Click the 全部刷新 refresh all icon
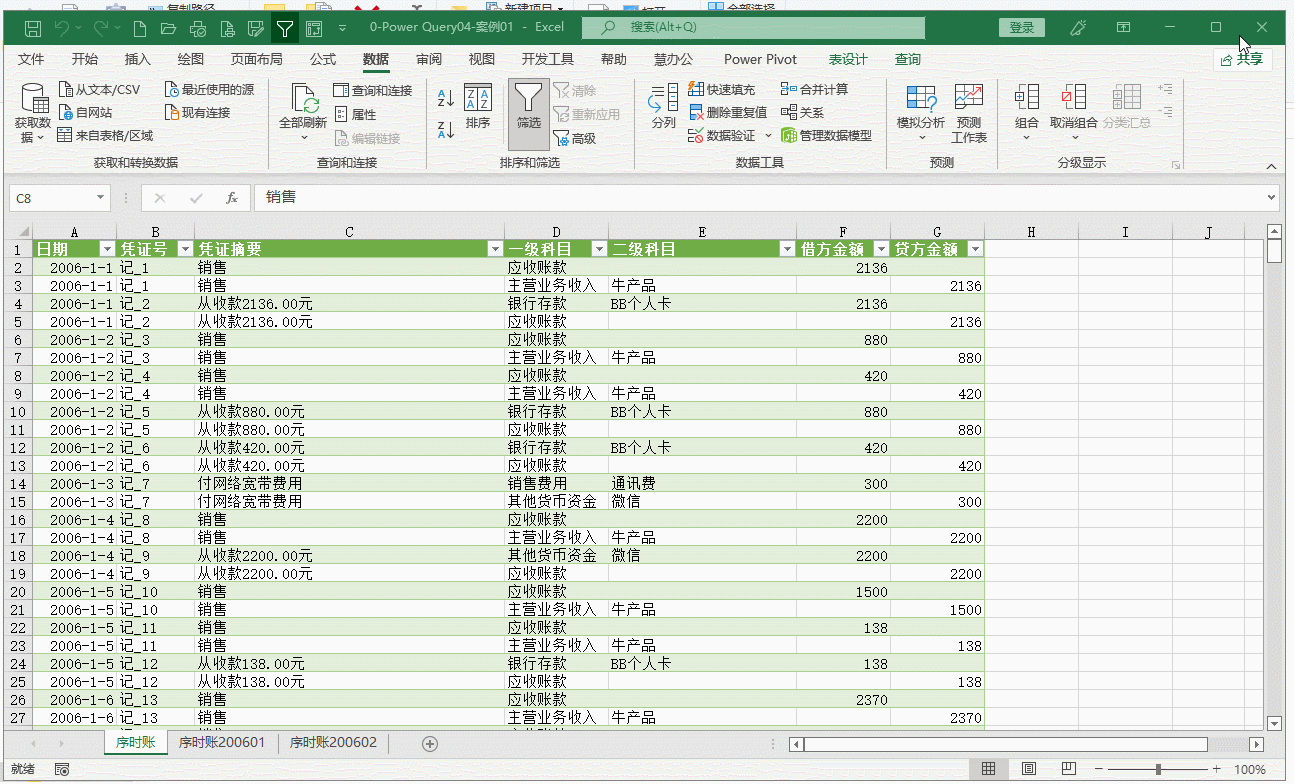The image size is (1294, 784). point(304,99)
